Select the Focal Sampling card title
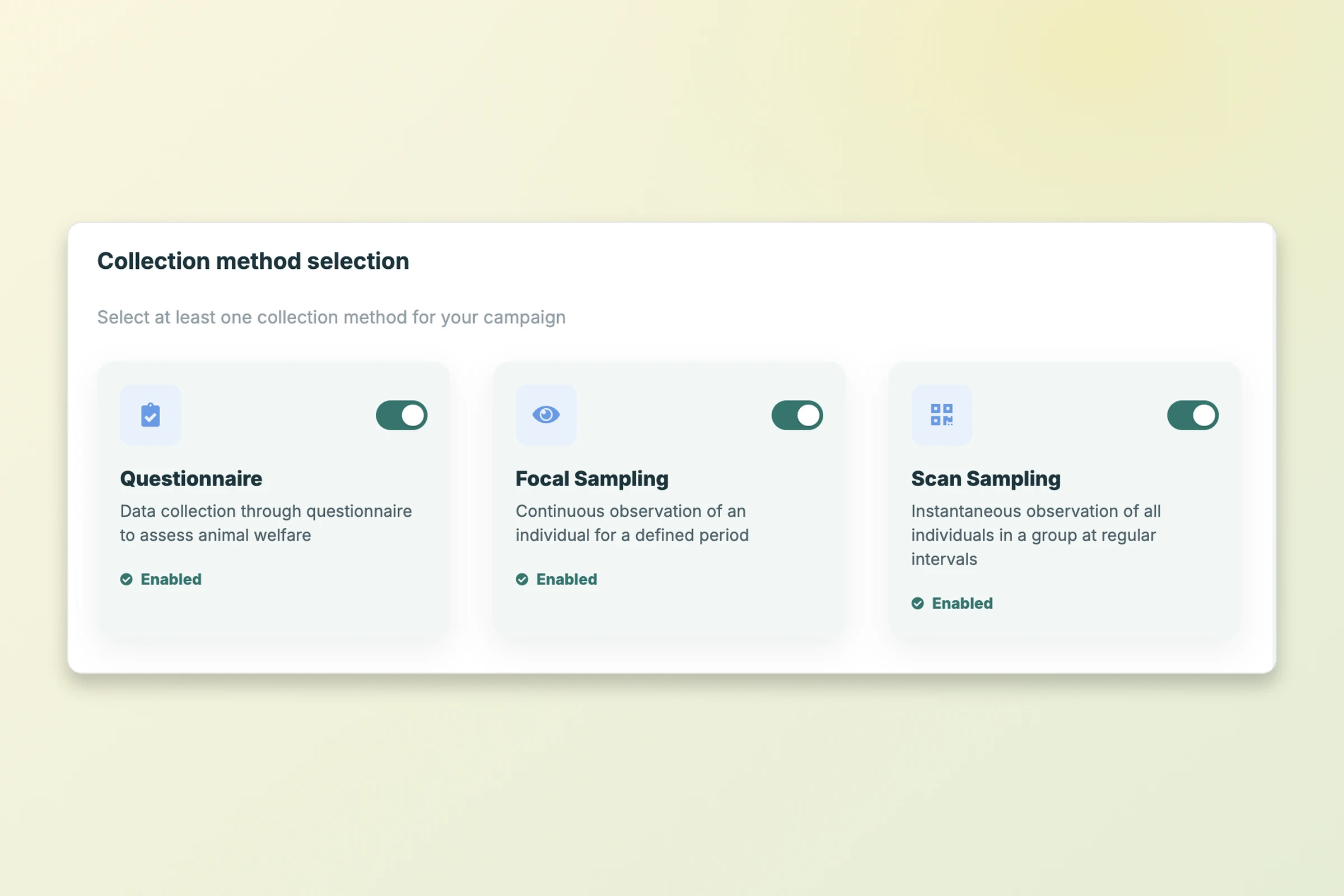Image resolution: width=1344 pixels, height=896 pixels. [x=591, y=479]
